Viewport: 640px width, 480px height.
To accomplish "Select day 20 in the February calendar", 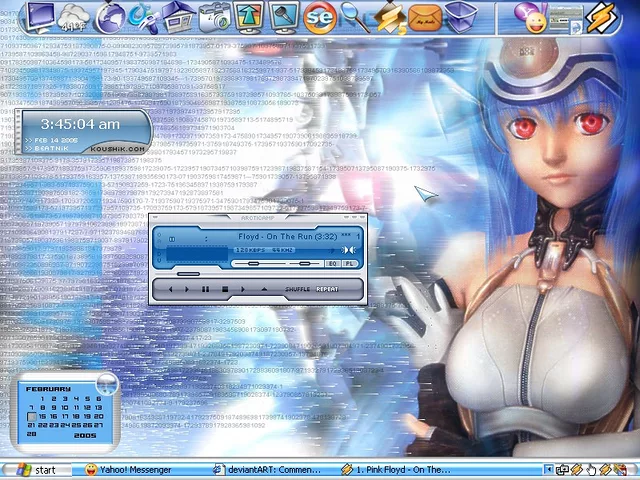I will [98, 416].
